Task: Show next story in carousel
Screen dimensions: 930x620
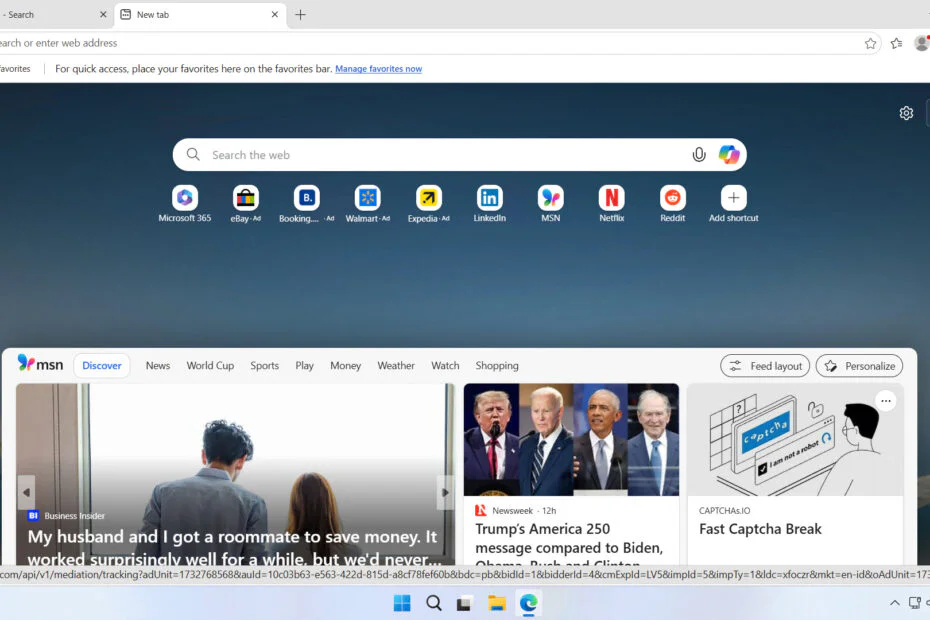Action: click(445, 492)
